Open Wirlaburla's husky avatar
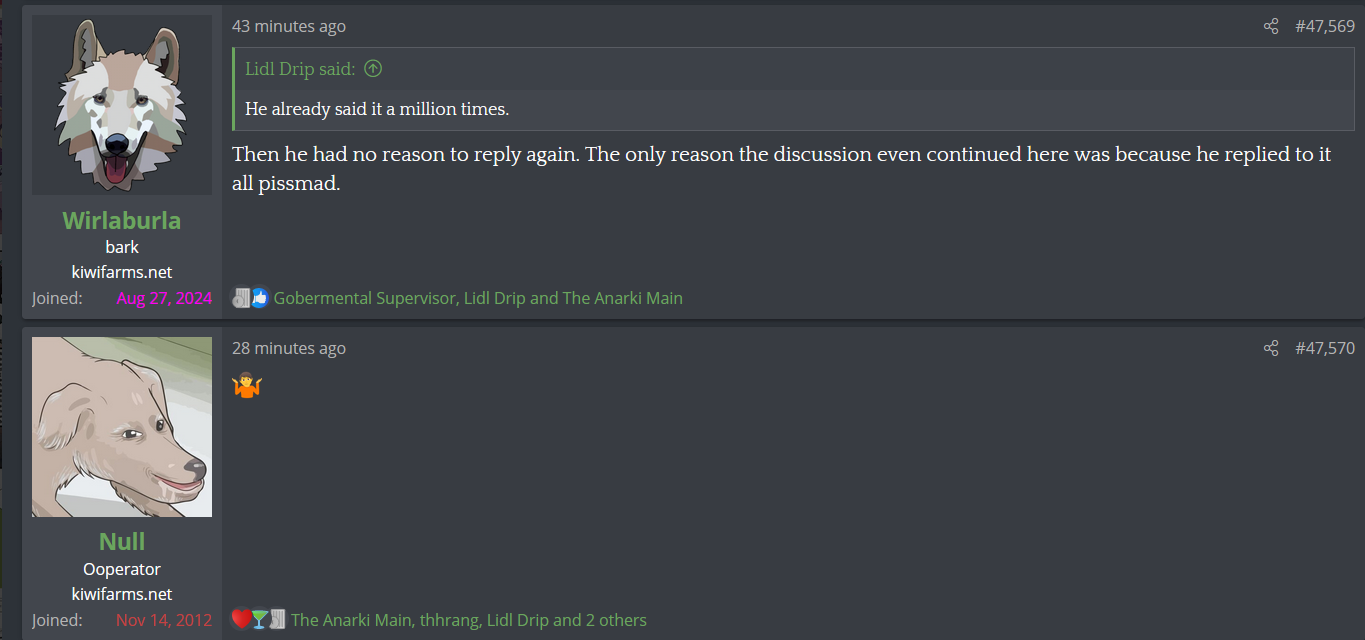This screenshot has height=640, width=1365. [122, 105]
